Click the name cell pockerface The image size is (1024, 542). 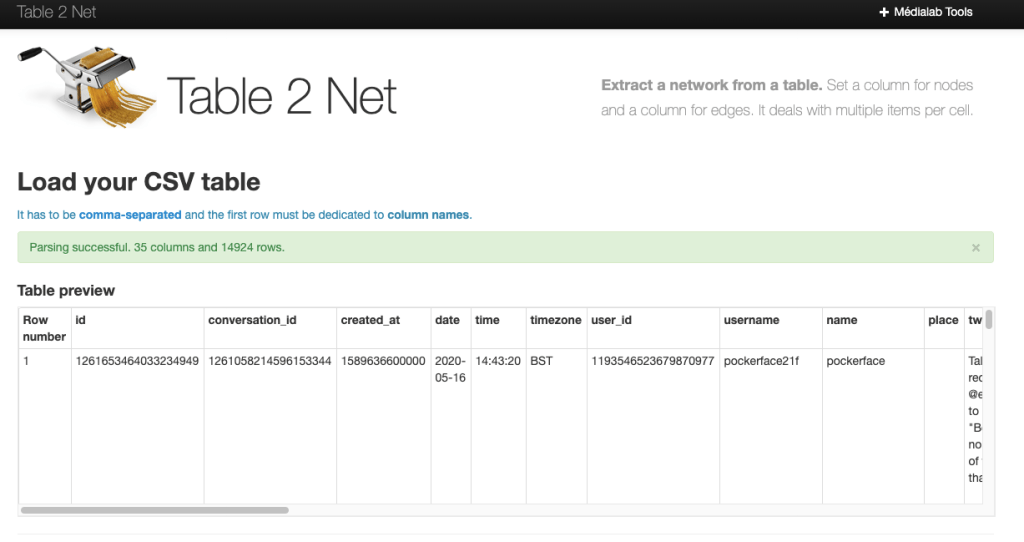(x=873, y=426)
